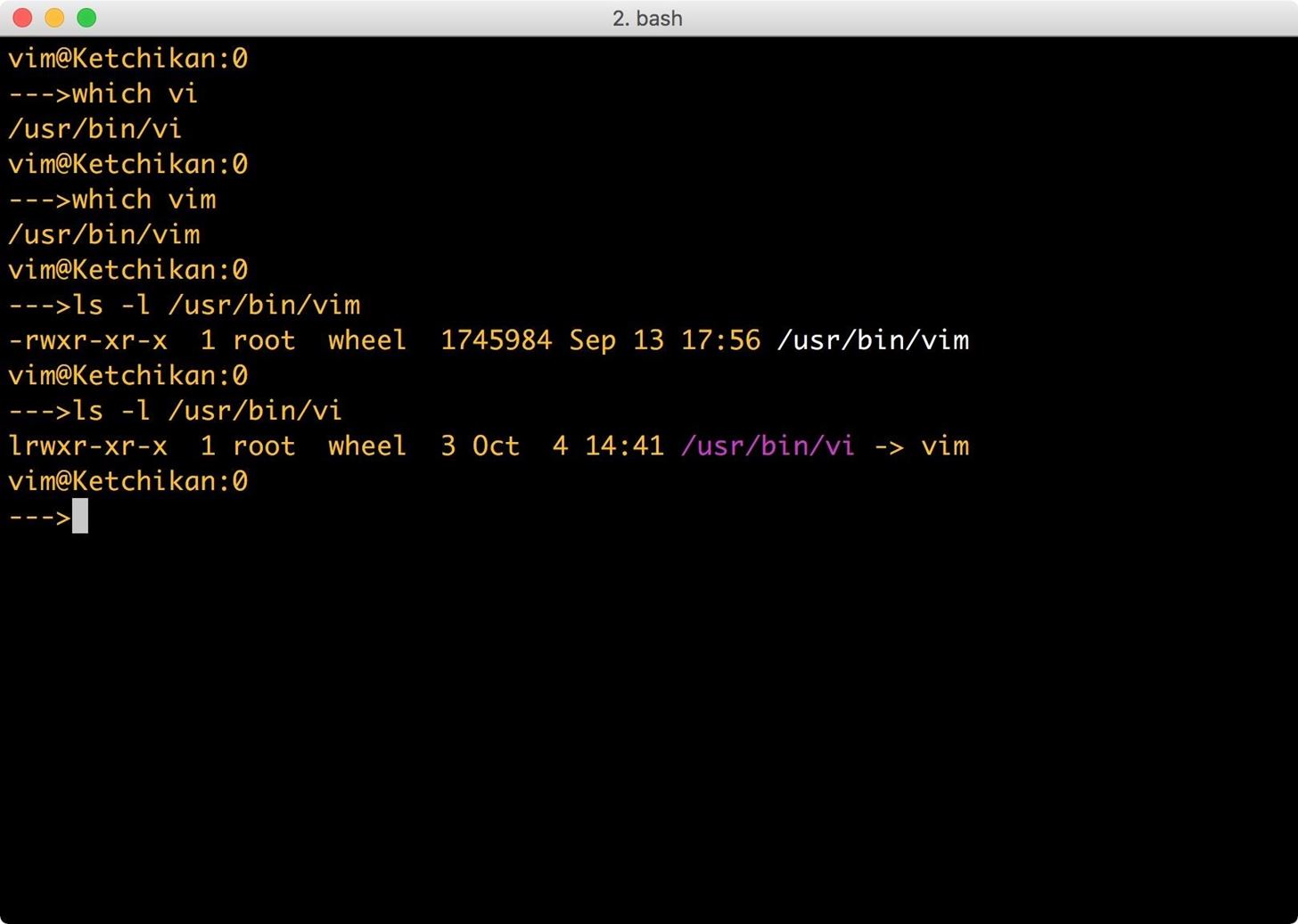The image size is (1298, 924).
Task: Click the "Sep 13 17:56" timestamp
Action: click(x=664, y=340)
